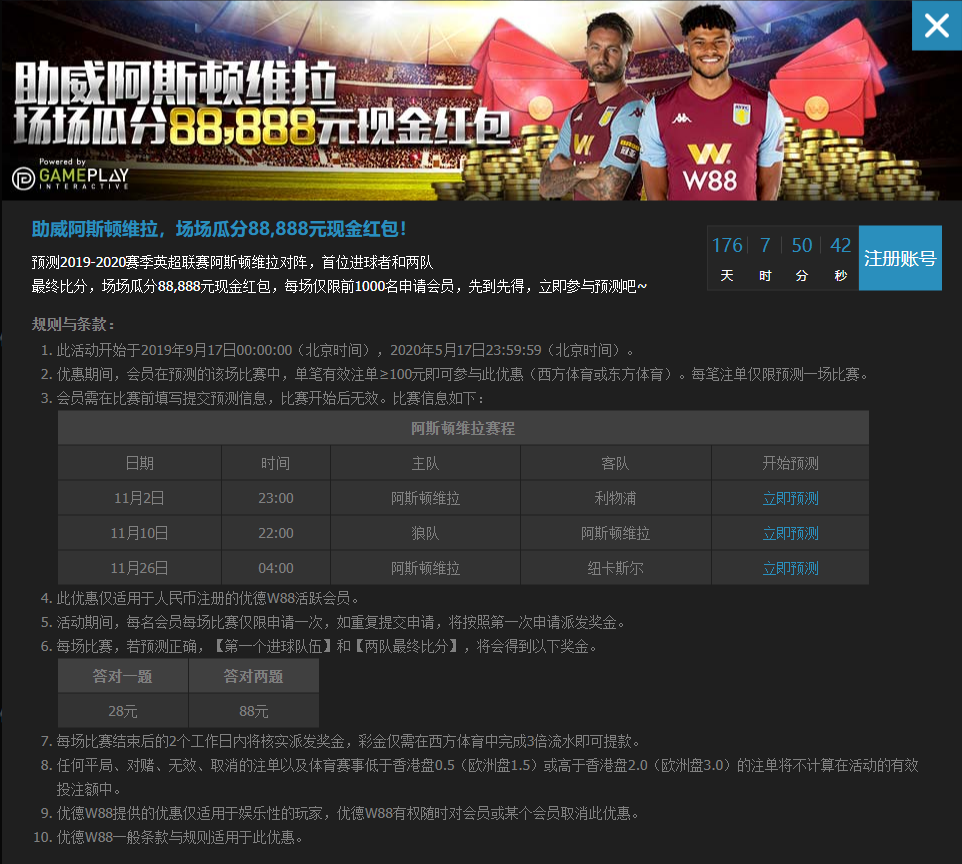Screen dimensions: 962x864
Task: Click the 28元 prize cell
Action: pyautogui.click(x=123, y=711)
